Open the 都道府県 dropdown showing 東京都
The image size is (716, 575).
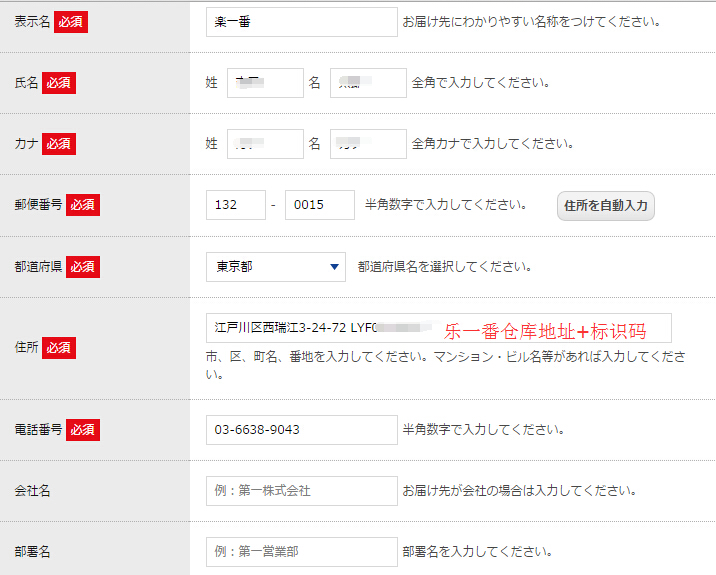pyautogui.click(x=275, y=267)
